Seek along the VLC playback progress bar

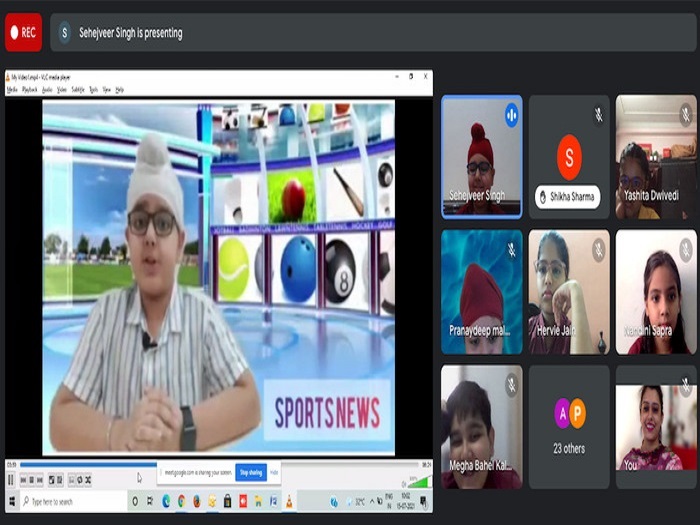(219, 465)
